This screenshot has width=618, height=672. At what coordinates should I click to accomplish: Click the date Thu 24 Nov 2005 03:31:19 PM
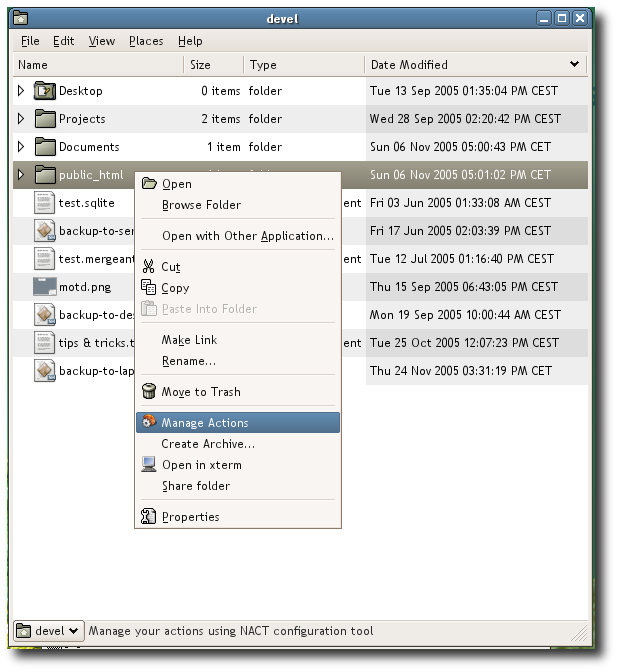click(x=461, y=371)
